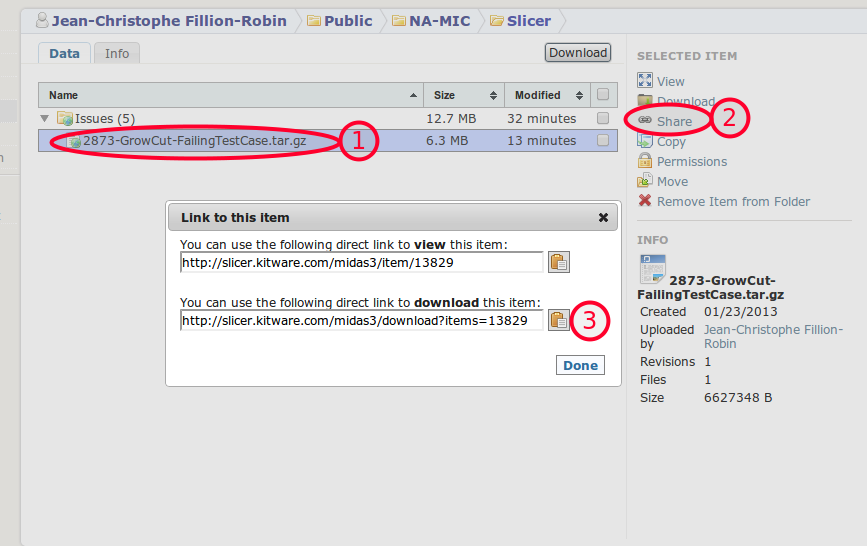Close the Link to this item dialog
867x546 pixels.
[603, 217]
